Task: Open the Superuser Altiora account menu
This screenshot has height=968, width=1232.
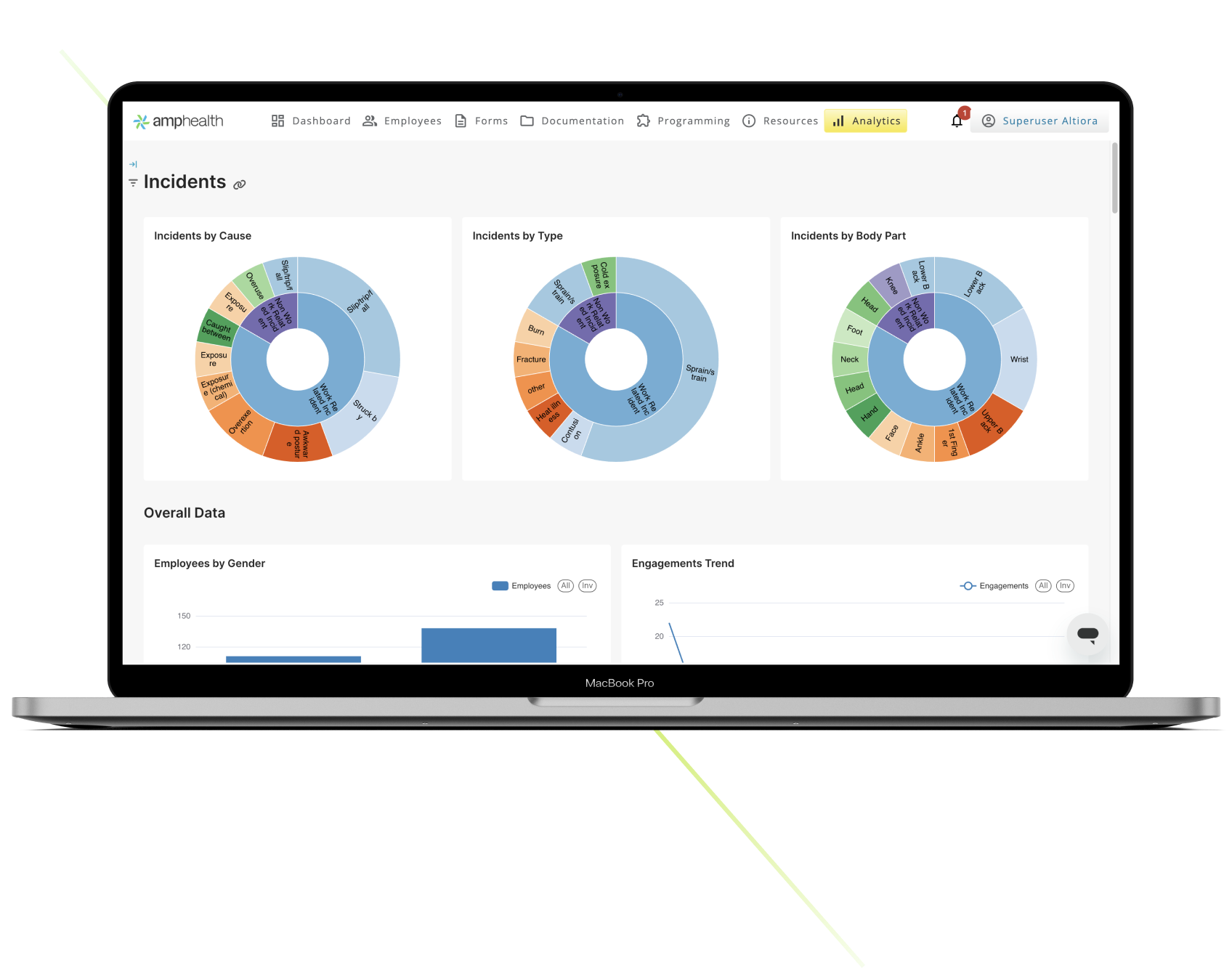Action: pos(1039,121)
